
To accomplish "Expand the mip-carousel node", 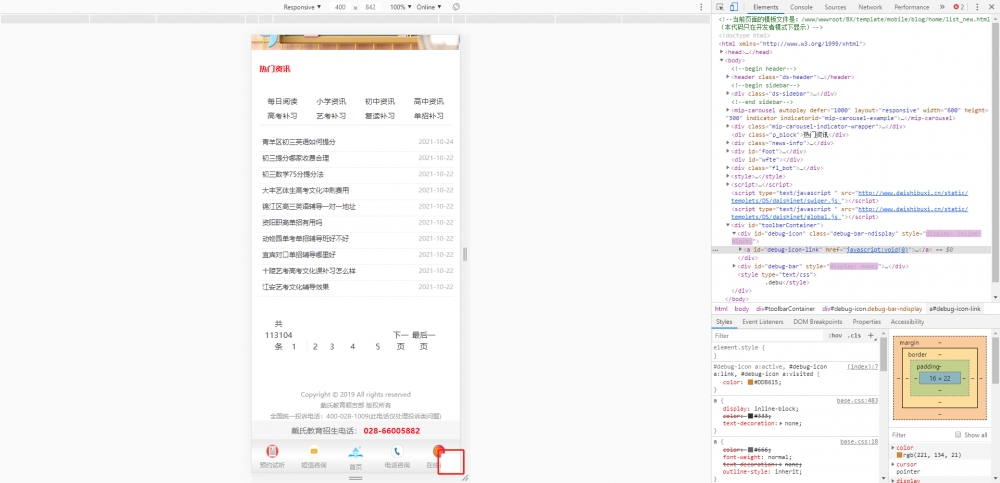I will click(728, 110).
